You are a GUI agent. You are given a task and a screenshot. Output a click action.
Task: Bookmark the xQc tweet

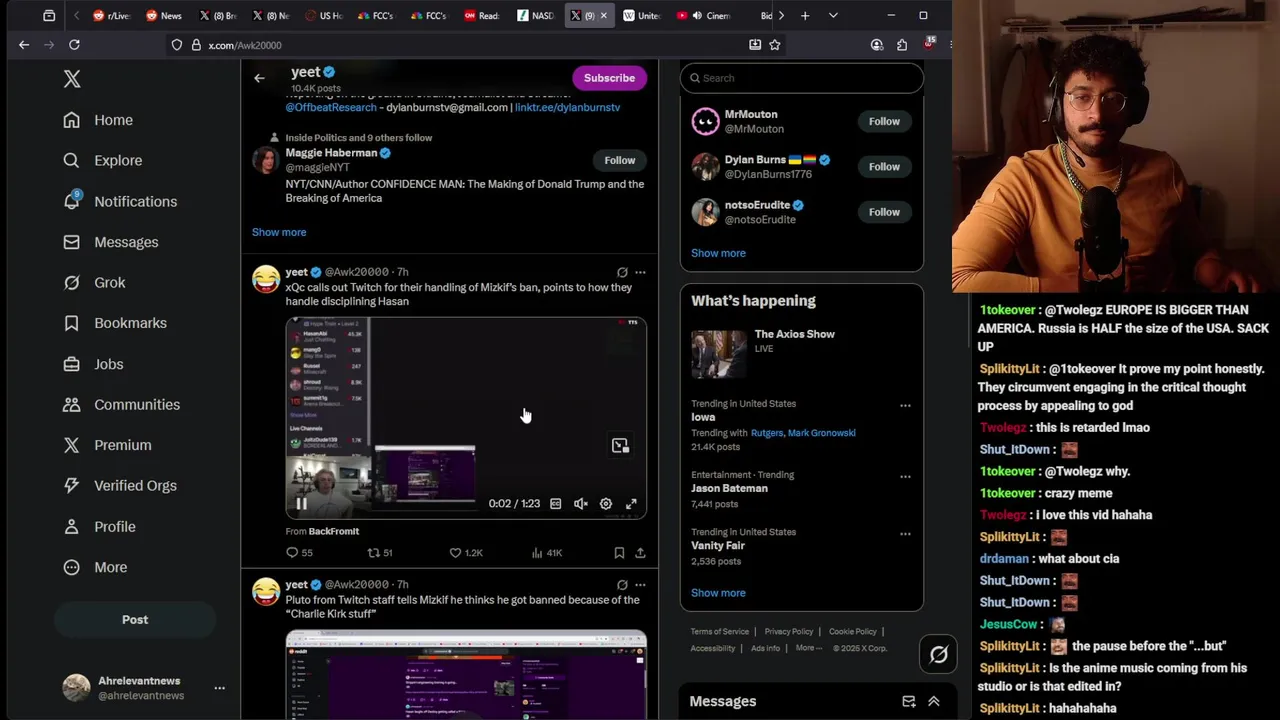point(619,552)
